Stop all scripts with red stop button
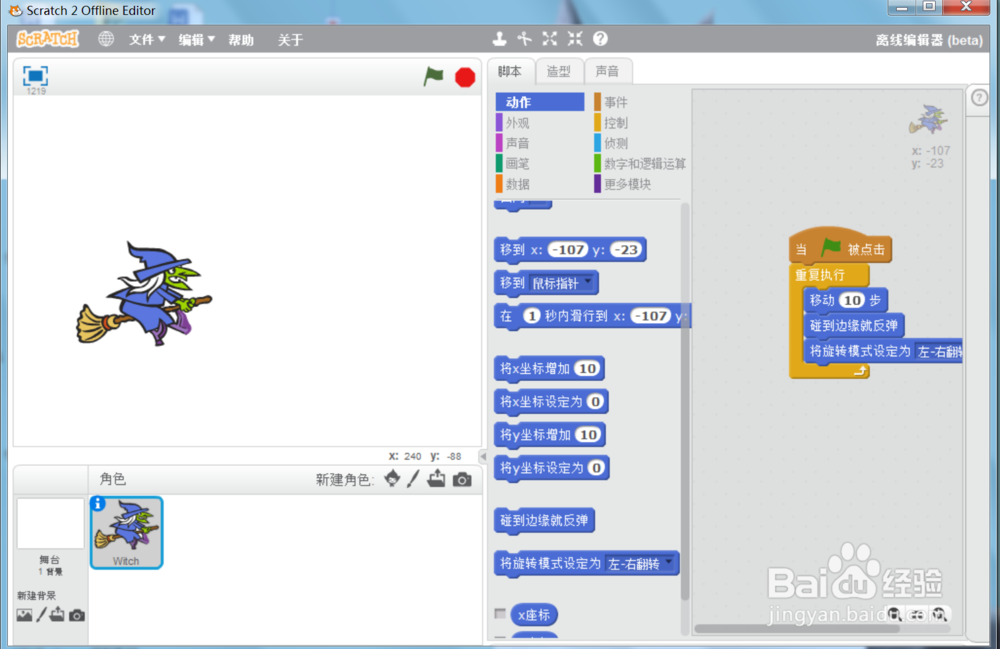Screen dimensions: 1000x649 [x=465, y=77]
